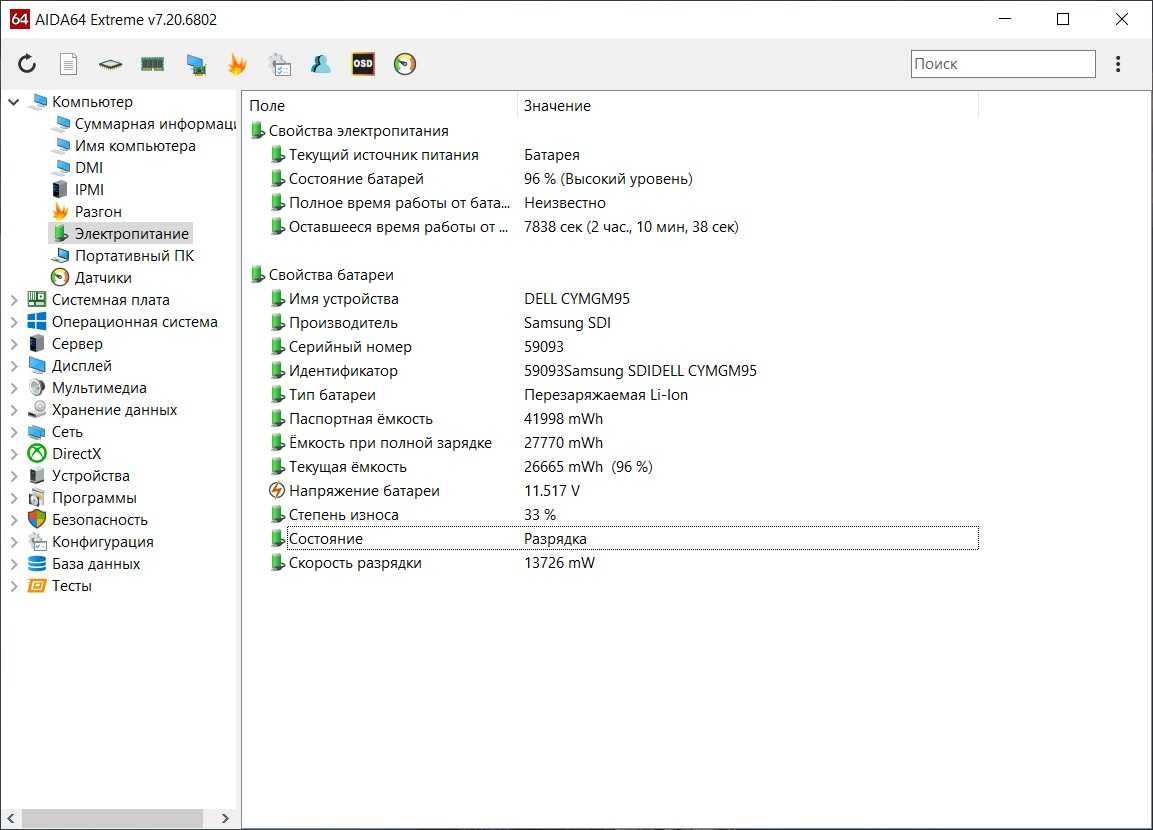Click the shield icon beside Безопасность

37,520
